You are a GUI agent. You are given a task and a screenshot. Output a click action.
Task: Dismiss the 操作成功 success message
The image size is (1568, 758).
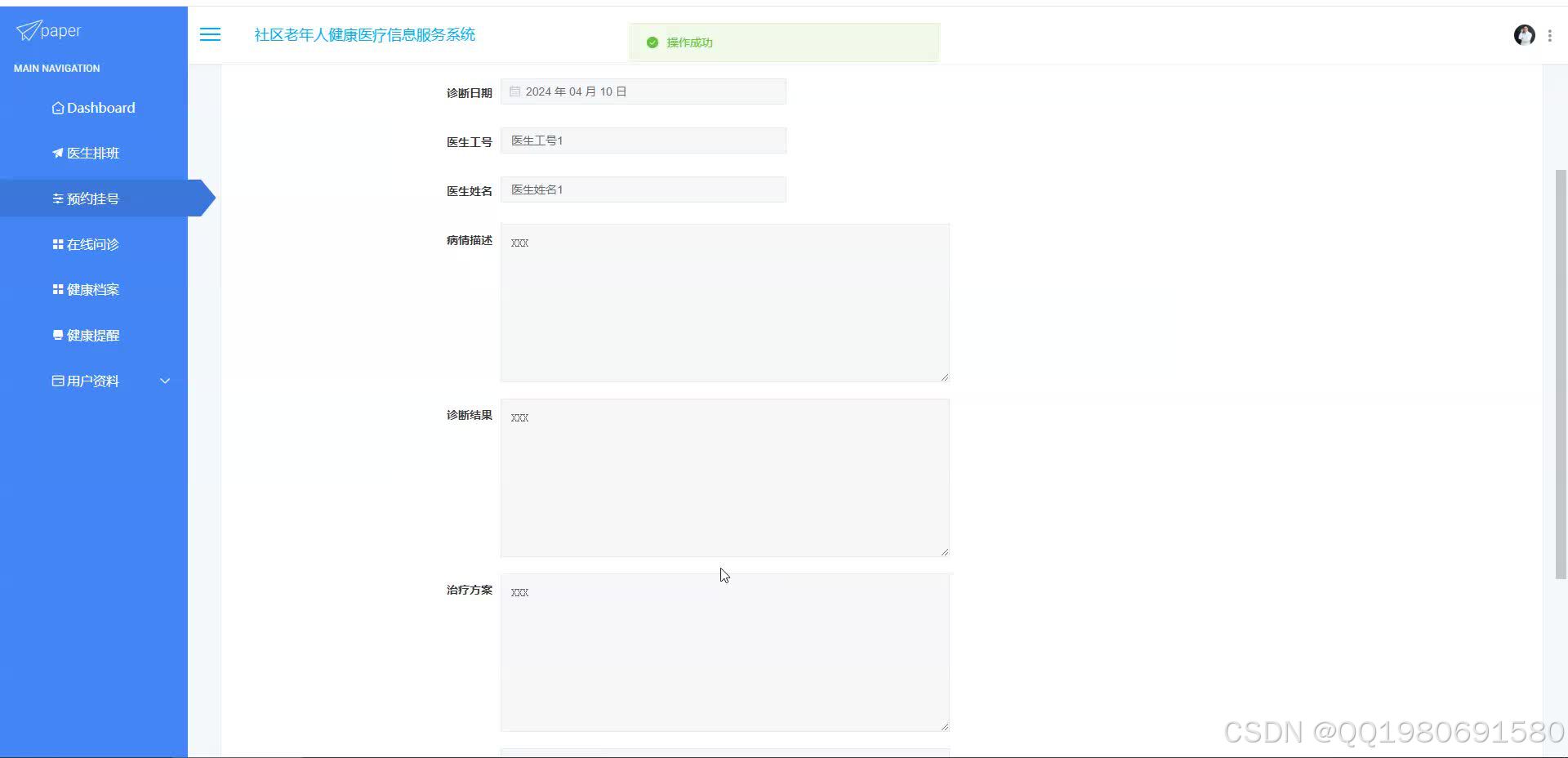tap(782, 42)
